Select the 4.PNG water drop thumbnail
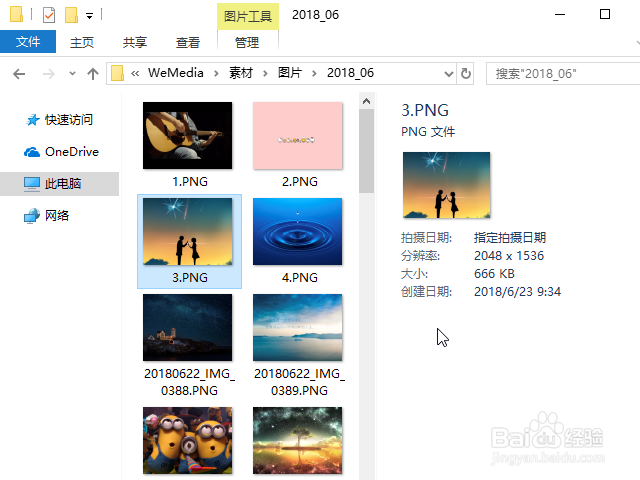 click(298, 231)
